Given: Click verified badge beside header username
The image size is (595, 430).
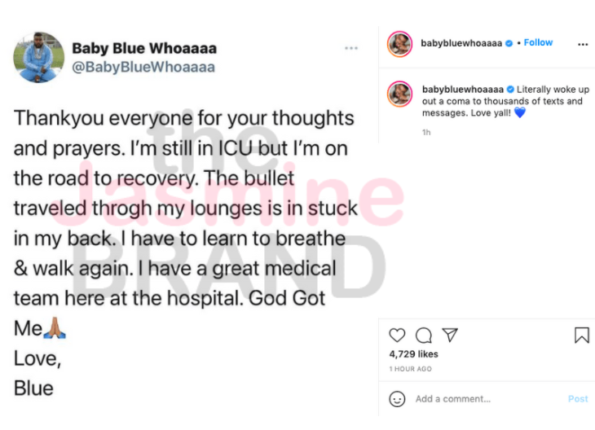Looking at the screenshot, I should (509, 43).
